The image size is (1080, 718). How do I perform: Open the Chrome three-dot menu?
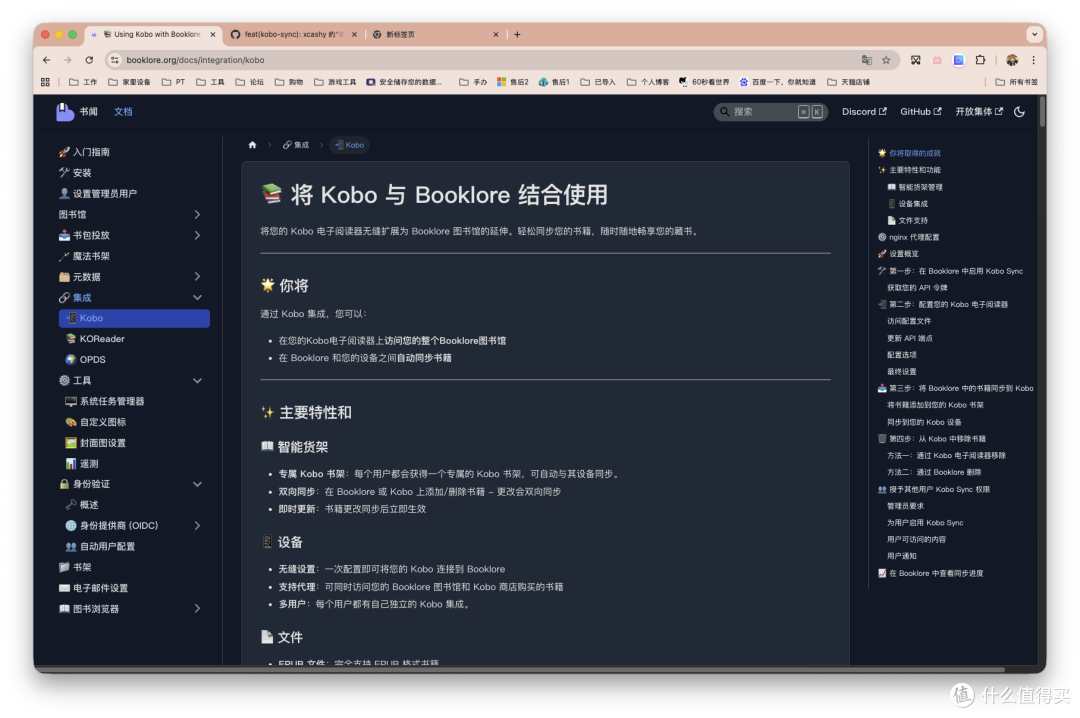click(1033, 60)
